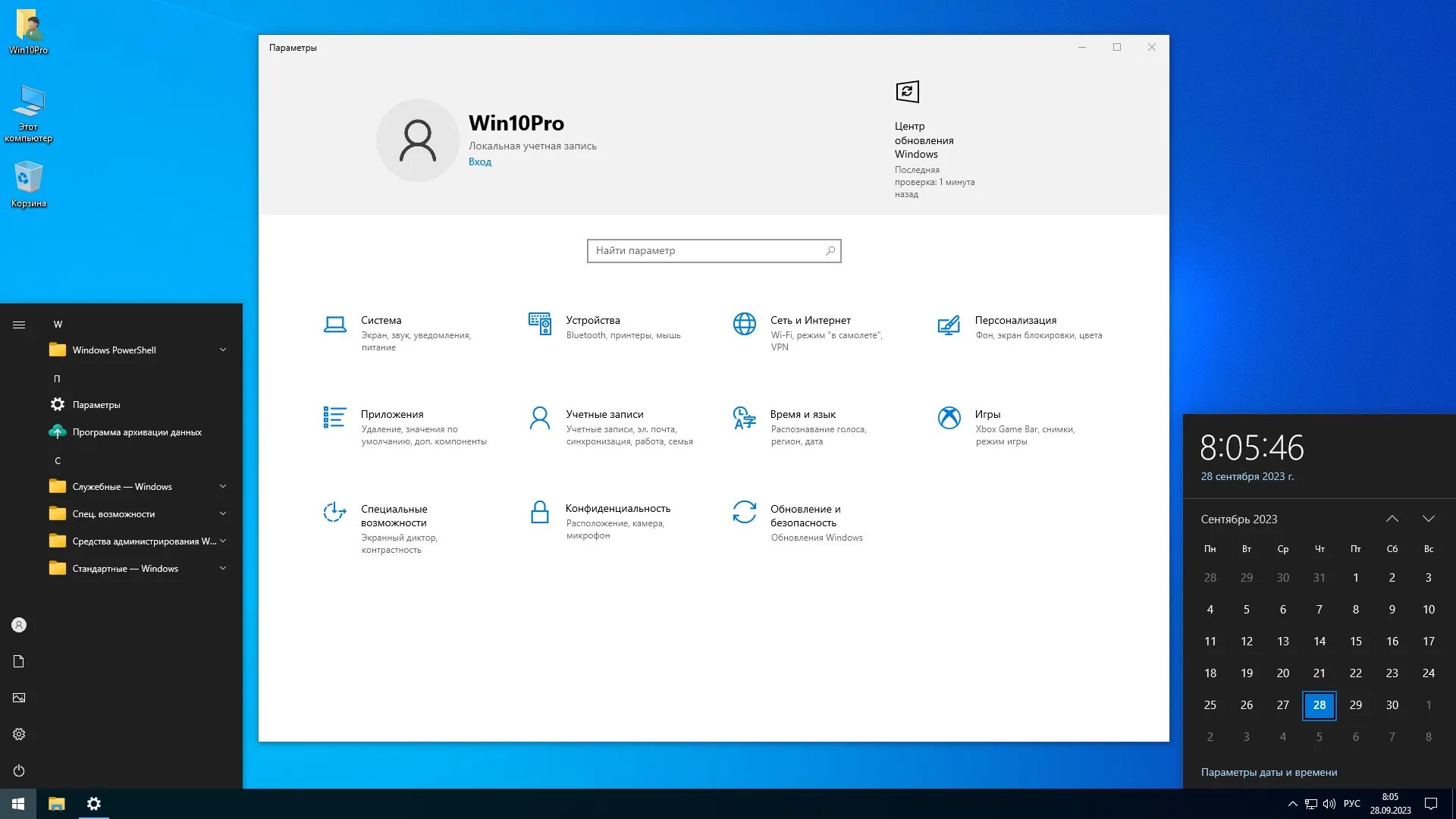Open Параметры даты и времени link

[1269, 773]
